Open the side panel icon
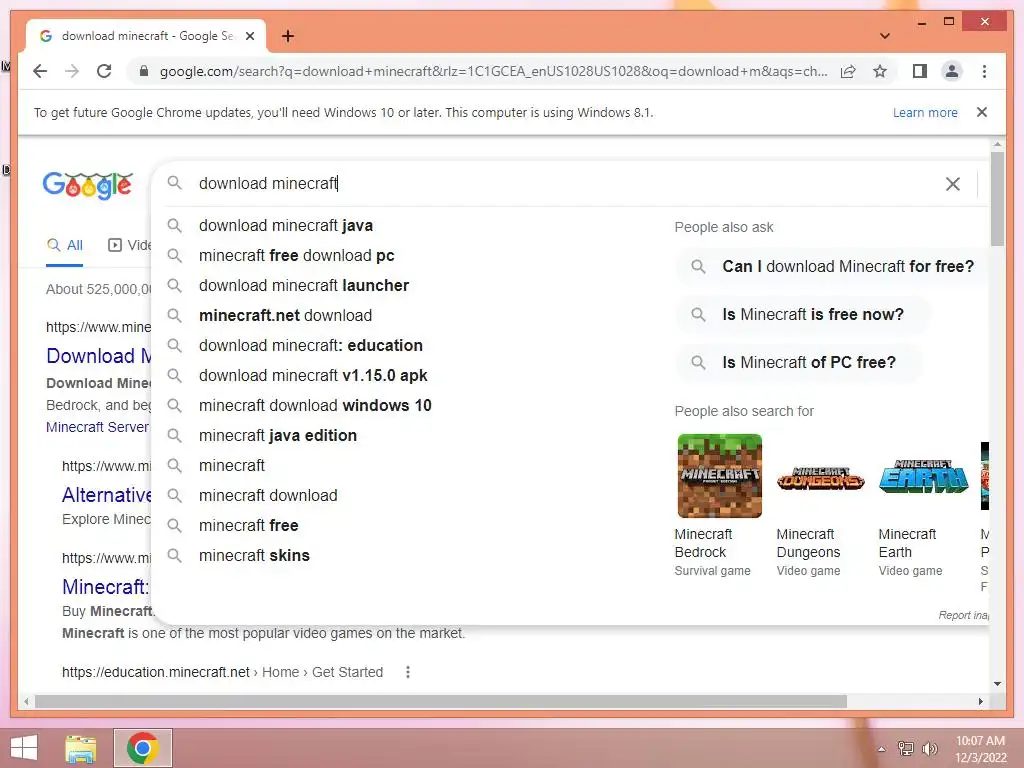The width and height of the screenshot is (1024, 768). coord(920,71)
